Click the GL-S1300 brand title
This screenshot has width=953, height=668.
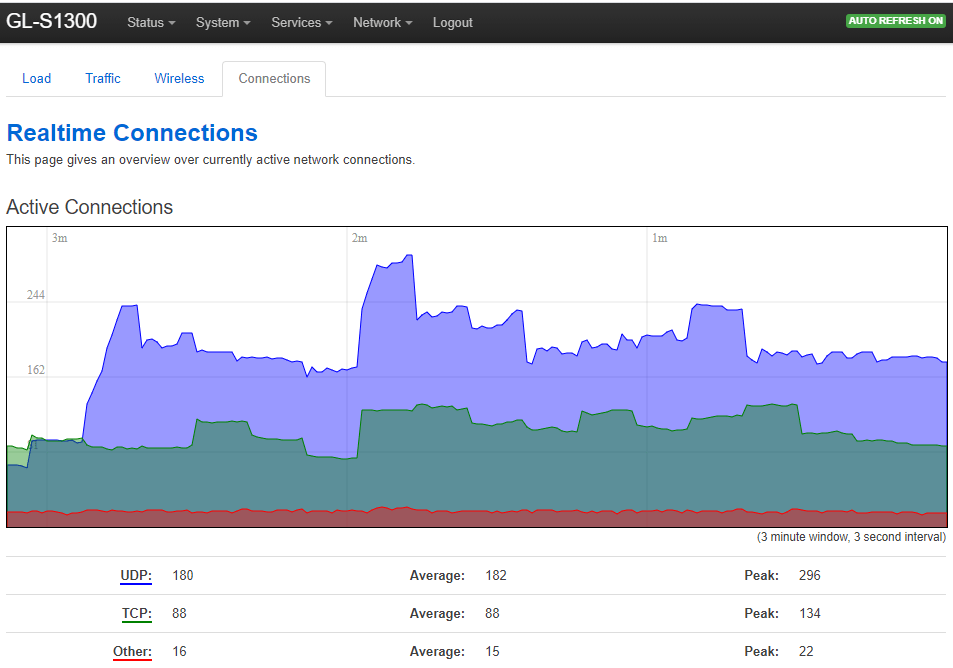coord(52,21)
